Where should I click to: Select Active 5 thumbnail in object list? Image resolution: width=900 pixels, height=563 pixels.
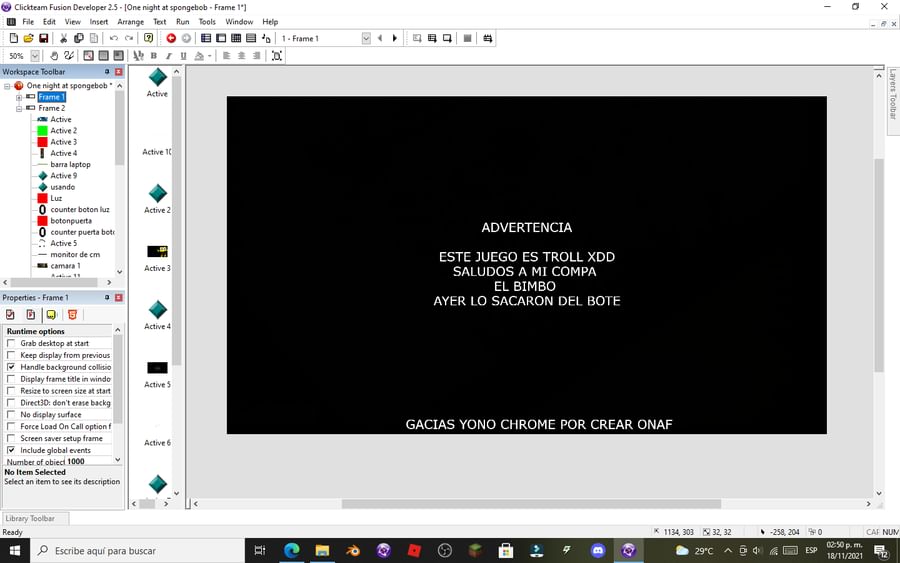[x=157, y=368]
